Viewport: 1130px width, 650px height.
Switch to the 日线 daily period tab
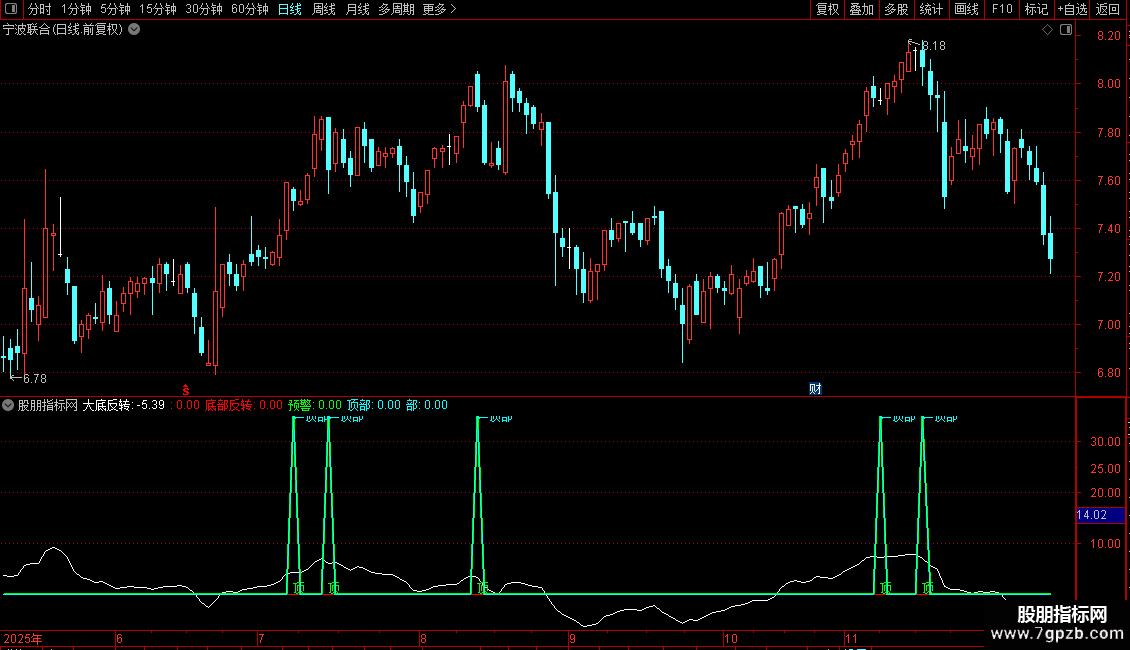point(290,9)
